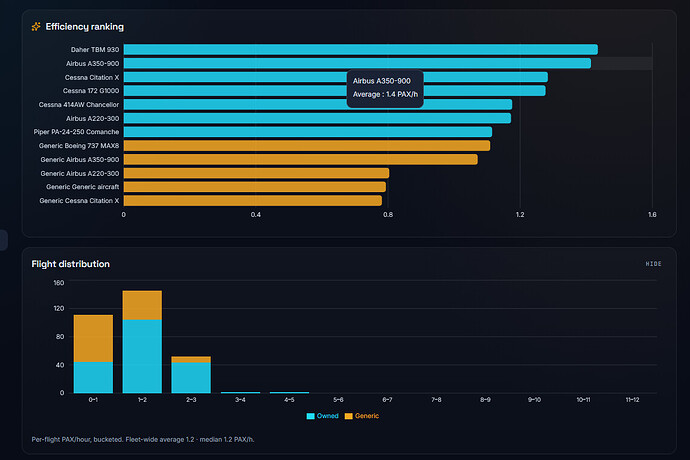Click the 'Generic Cessna Citation X' label
The image size is (690, 460).
pyautogui.click(x=79, y=201)
